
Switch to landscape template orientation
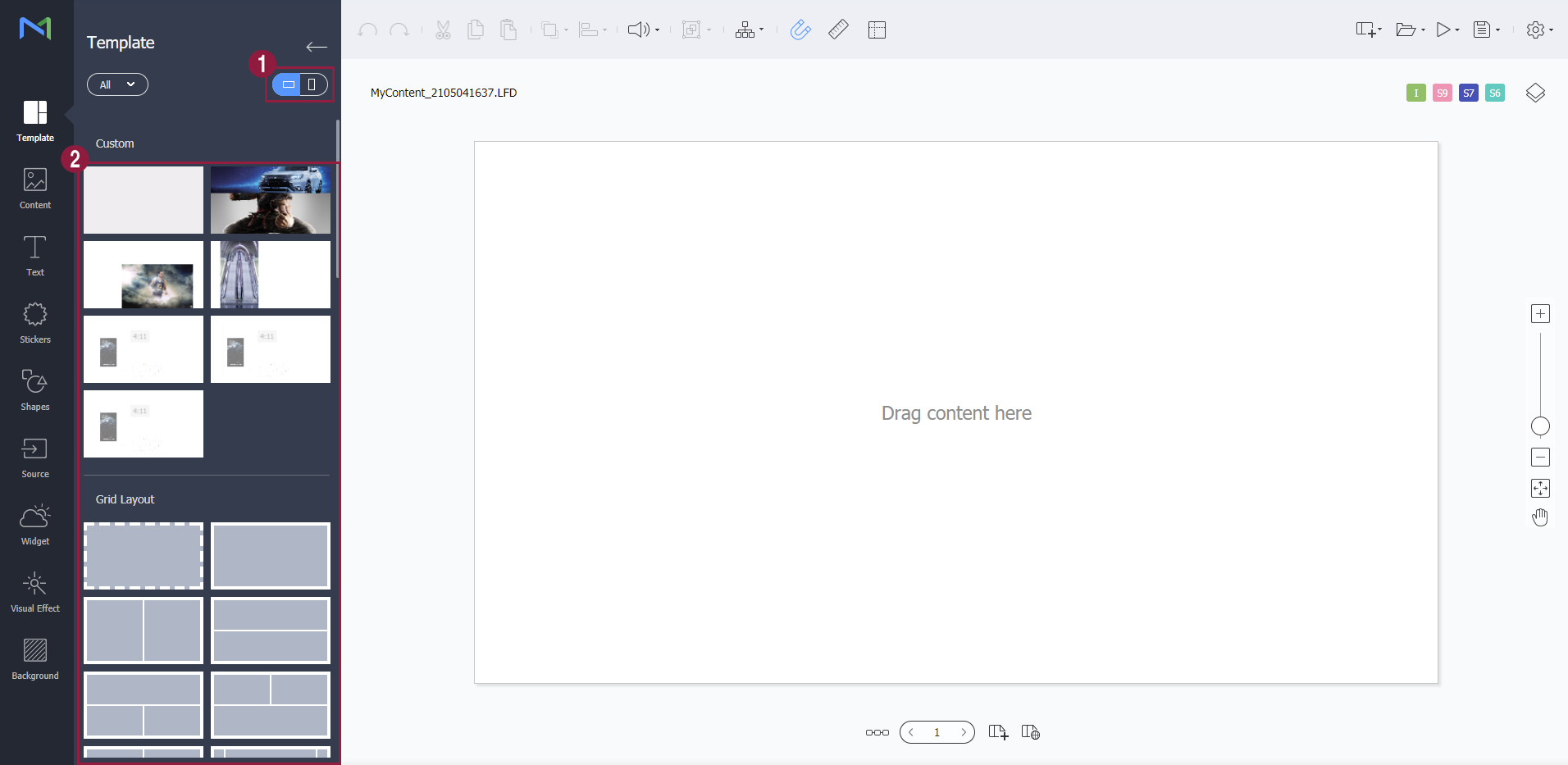click(289, 84)
